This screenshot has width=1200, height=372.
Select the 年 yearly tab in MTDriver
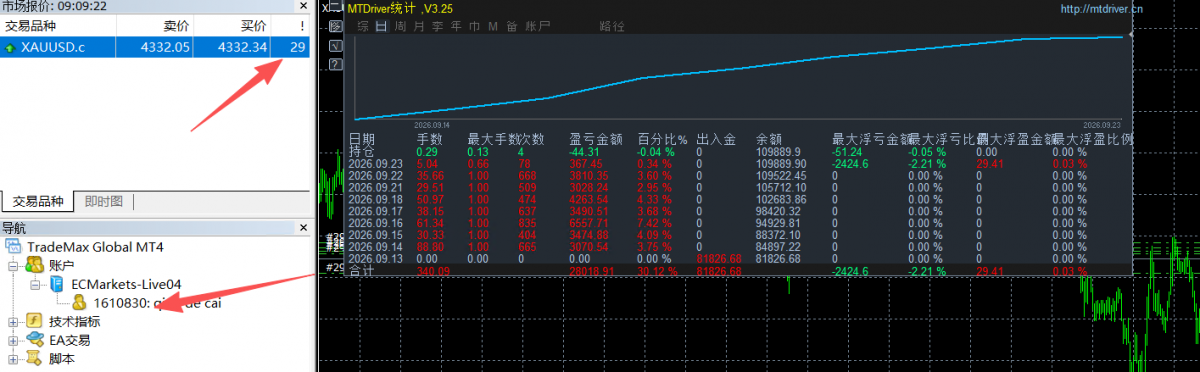(455, 26)
